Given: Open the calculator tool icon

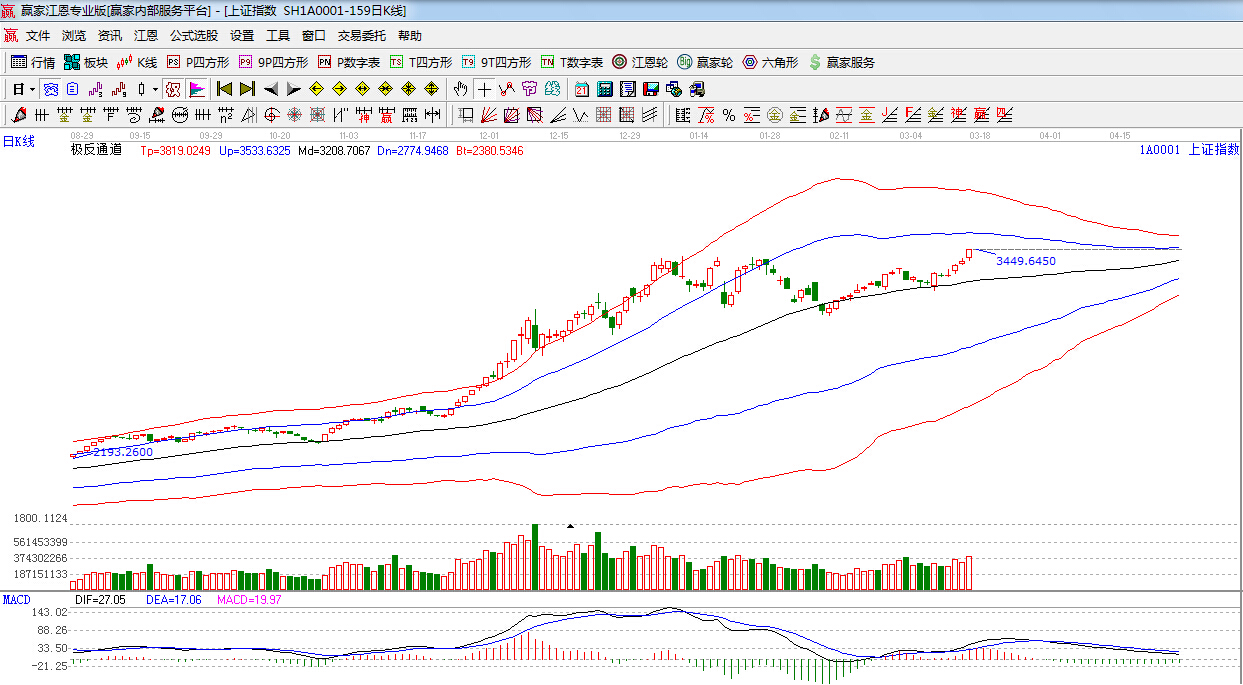Looking at the screenshot, I should 604,89.
